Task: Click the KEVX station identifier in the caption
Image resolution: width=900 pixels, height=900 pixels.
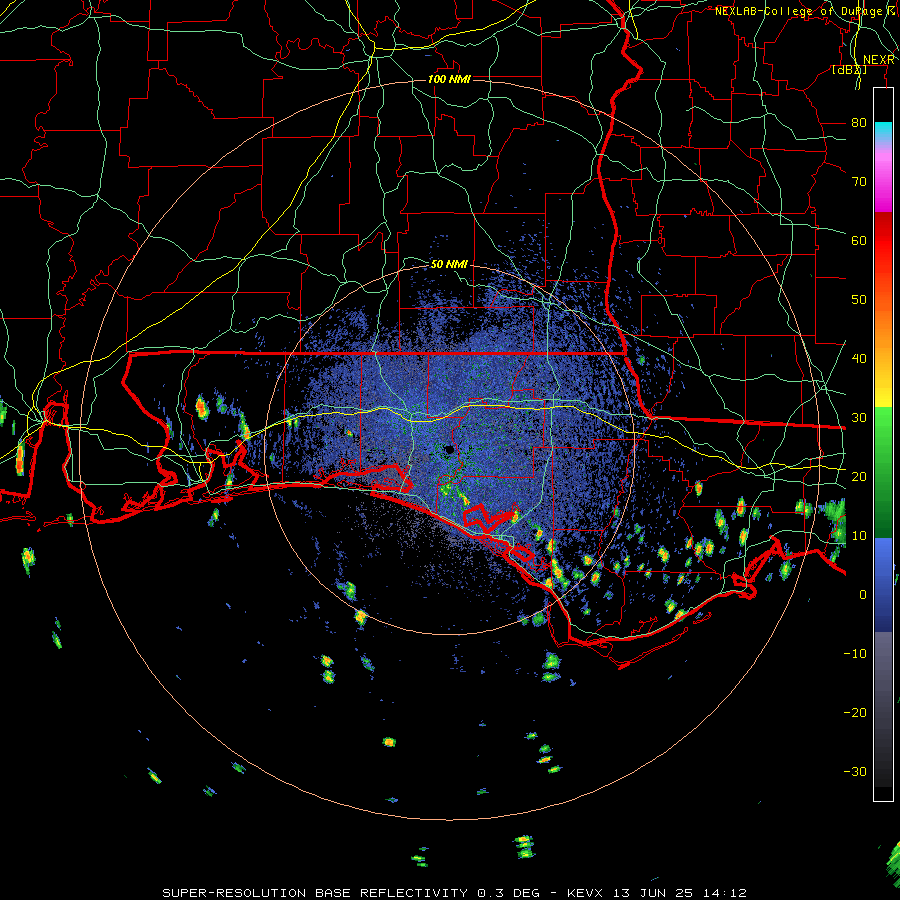Action: click(x=585, y=893)
